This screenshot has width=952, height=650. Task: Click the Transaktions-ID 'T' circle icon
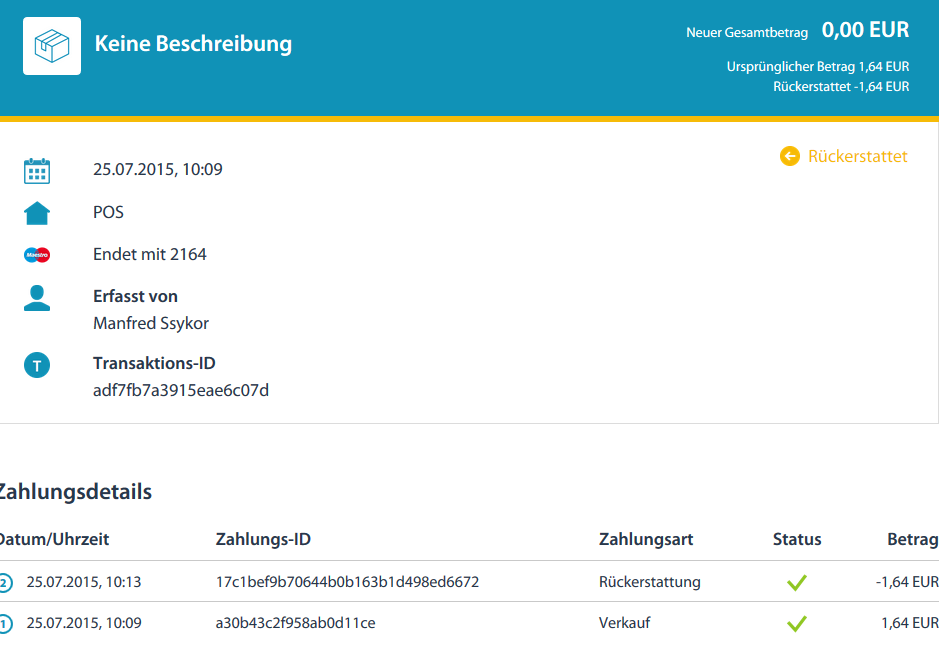[37, 366]
